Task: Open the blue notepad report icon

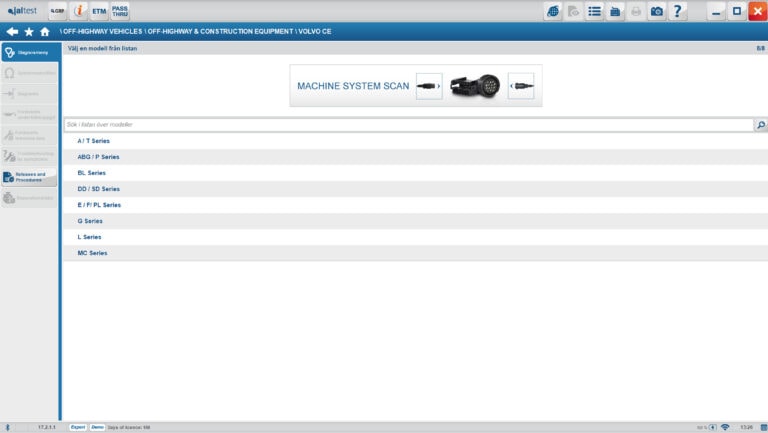Action: [x=615, y=11]
